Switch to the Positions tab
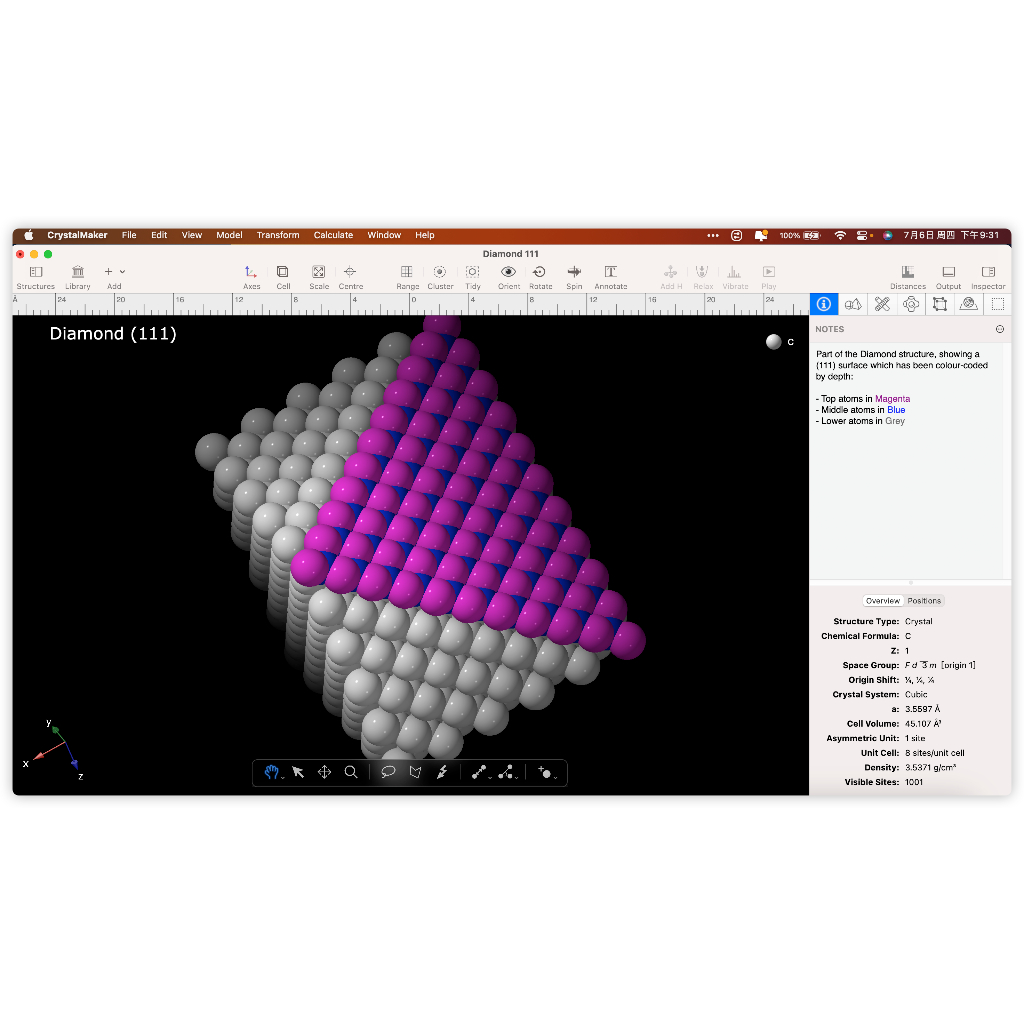The image size is (1024, 1024). [x=924, y=601]
